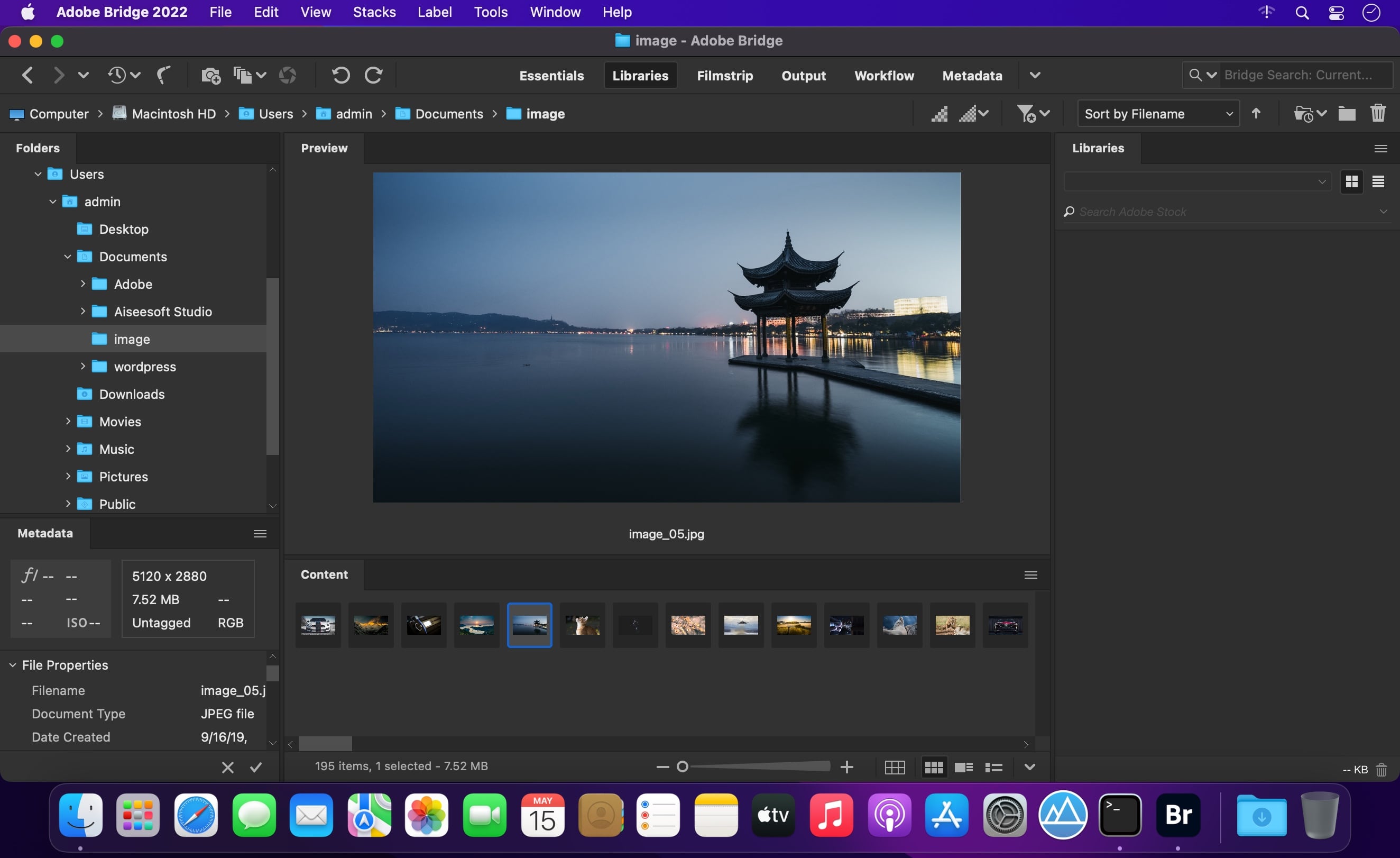1400x858 pixels.
Task: Toggle Content grid lock button
Action: [895, 767]
